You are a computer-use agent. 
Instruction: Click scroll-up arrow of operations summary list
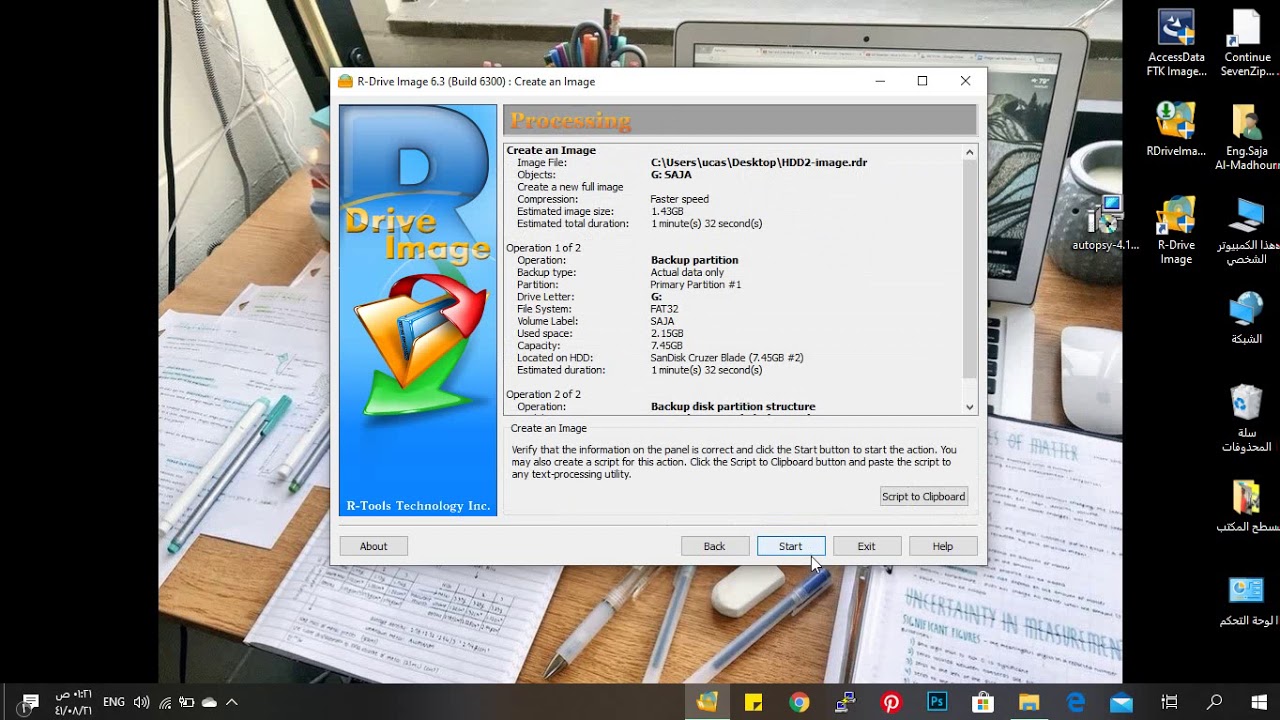pos(969,152)
